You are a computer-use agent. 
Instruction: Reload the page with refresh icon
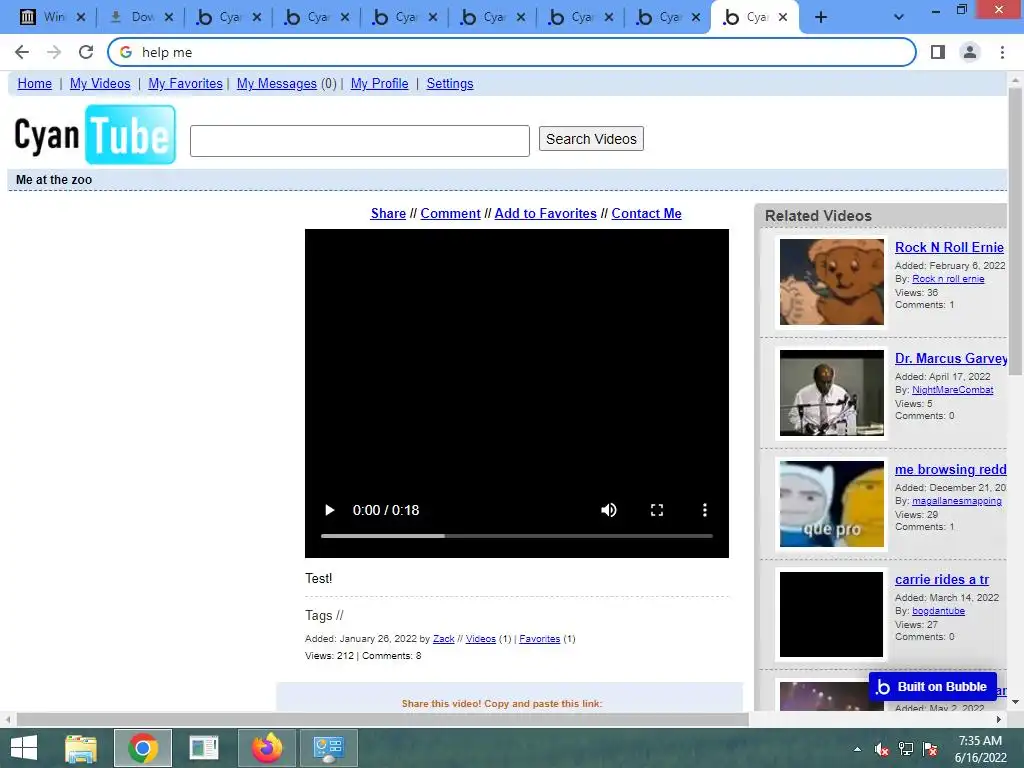point(86,52)
